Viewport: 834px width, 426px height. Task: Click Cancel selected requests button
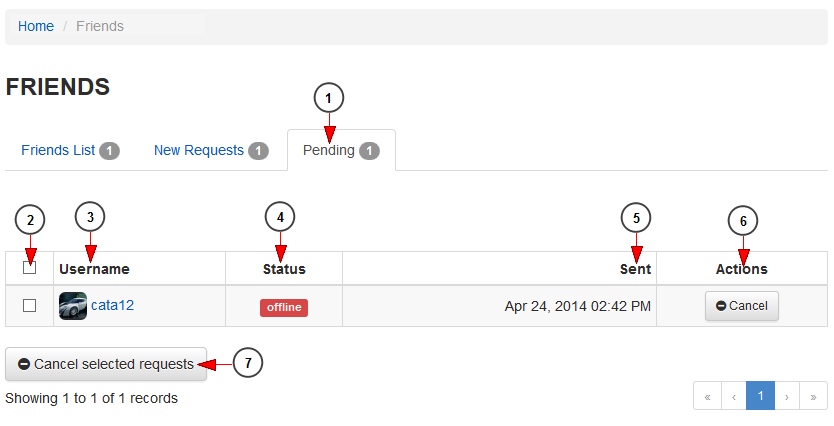106,364
